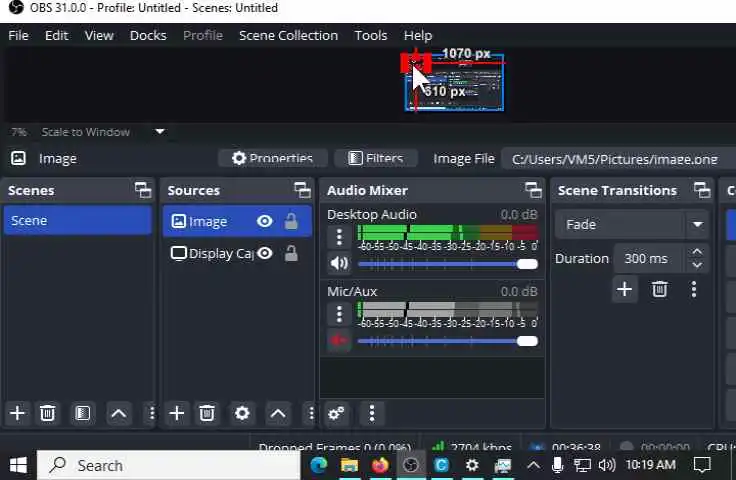736x480 pixels.
Task: Open Microsoft Edge from taskbar
Action: [x=319, y=465]
